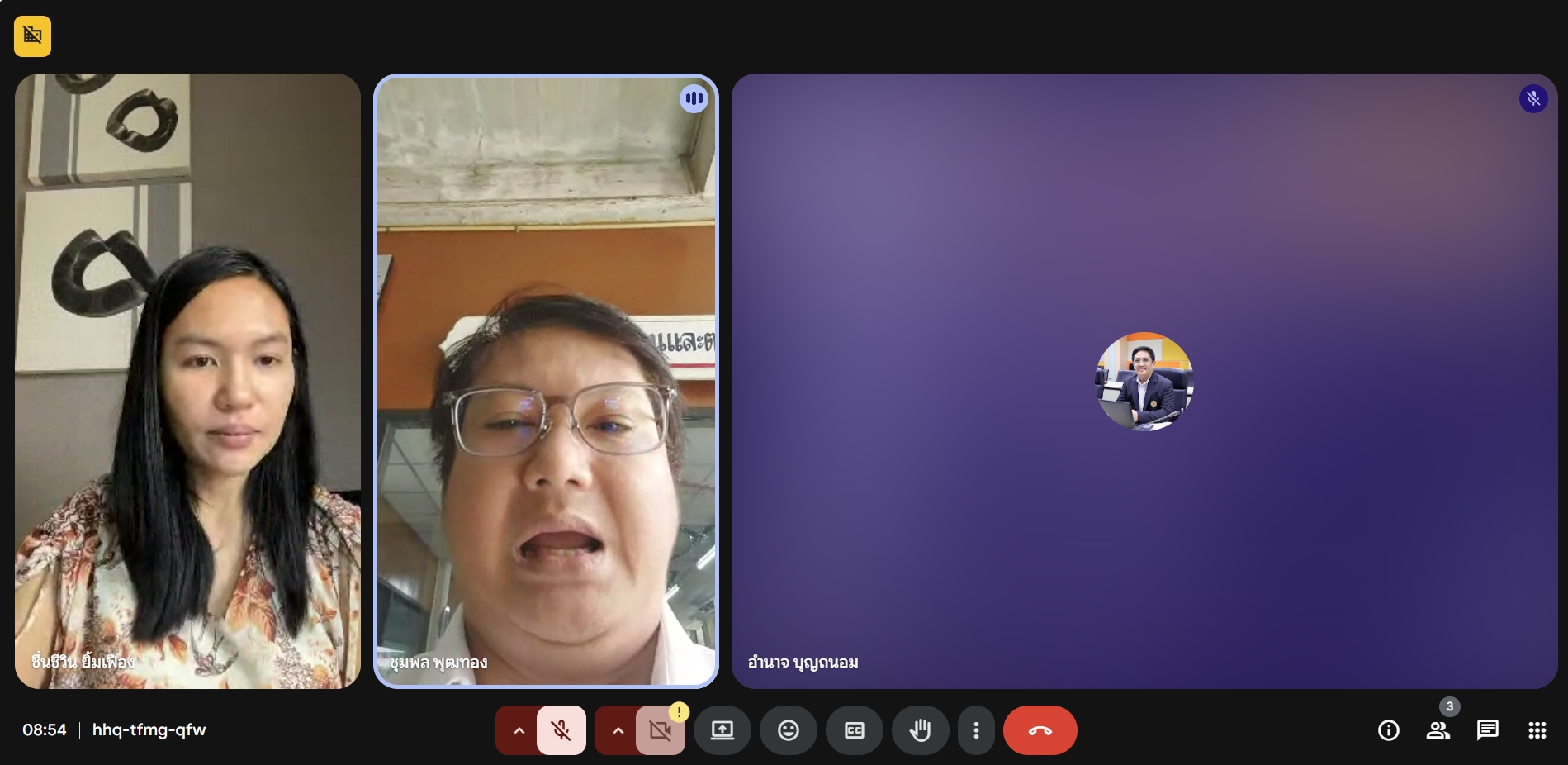Image resolution: width=1568 pixels, height=765 pixels.
Task: Click the yellow camera warning badge
Action: coord(679,712)
